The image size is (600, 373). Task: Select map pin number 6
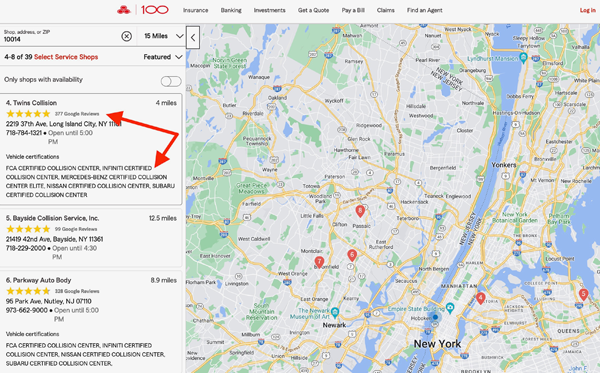click(352, 255)
